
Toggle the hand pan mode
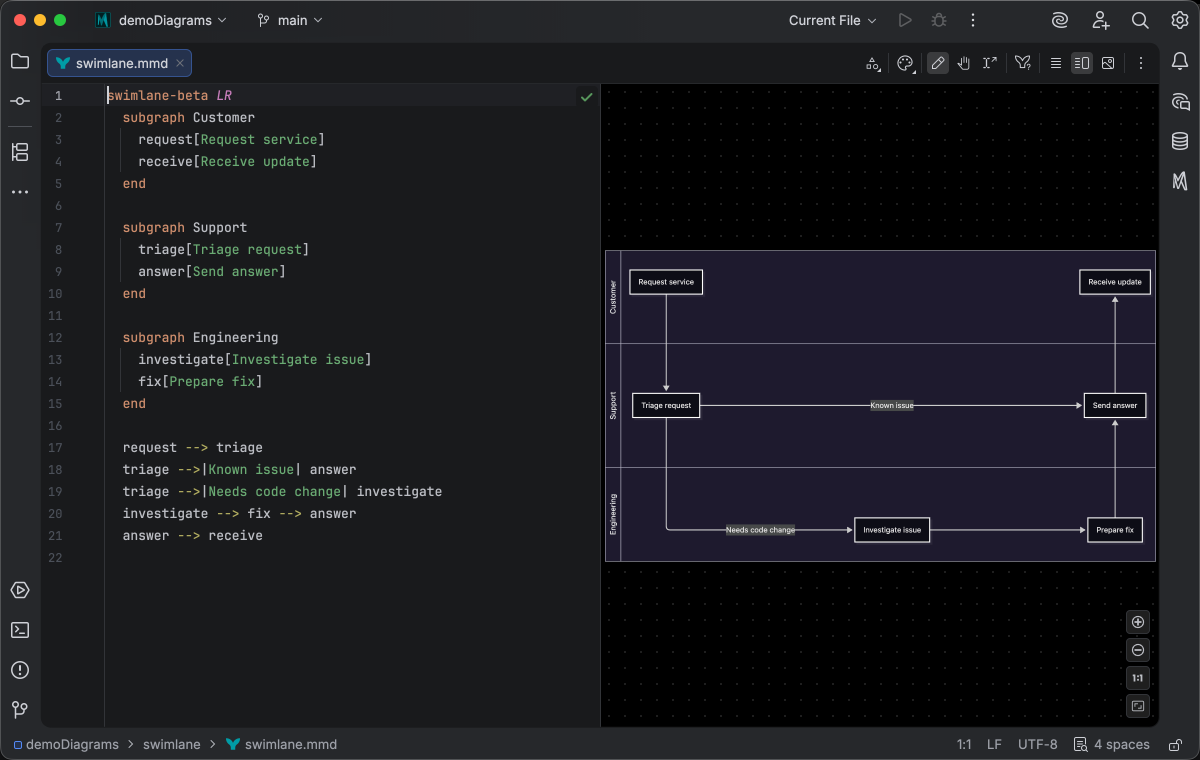click(964, 63)
